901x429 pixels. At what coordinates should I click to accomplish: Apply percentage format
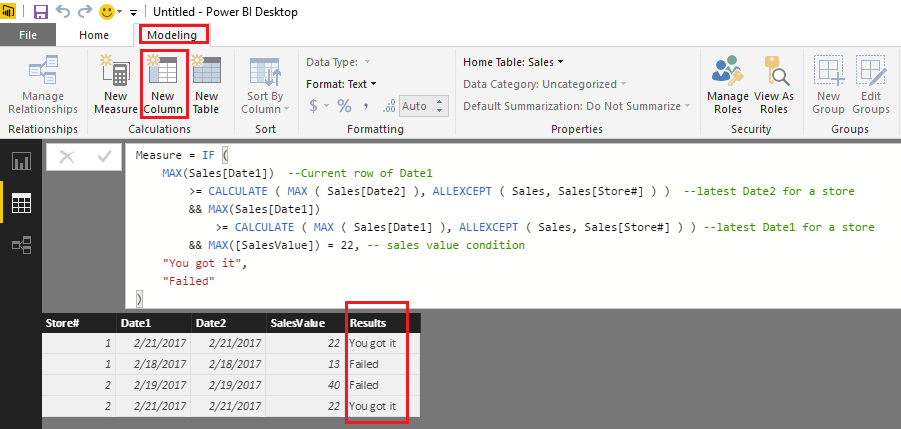click(344, 106)
